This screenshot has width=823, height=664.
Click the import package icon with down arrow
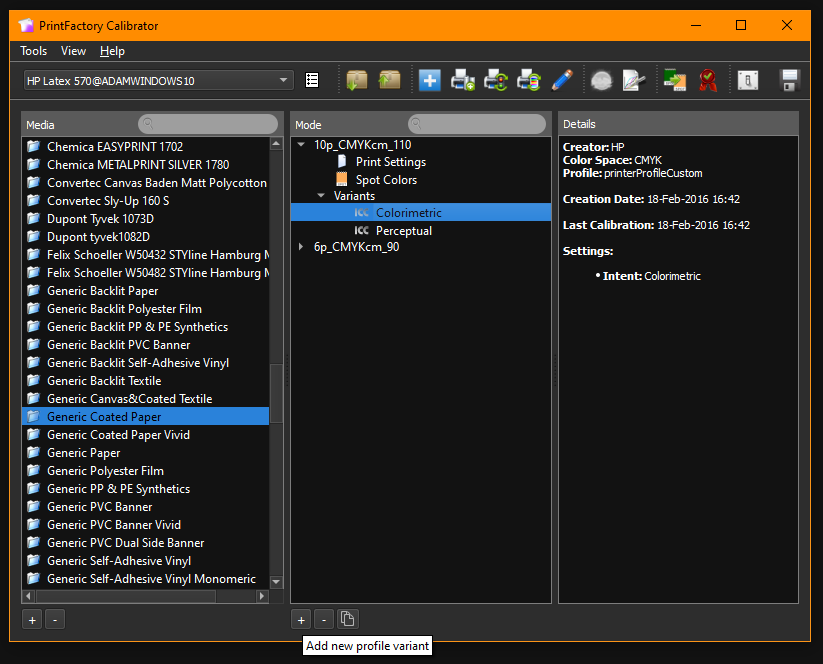(357, 80)
